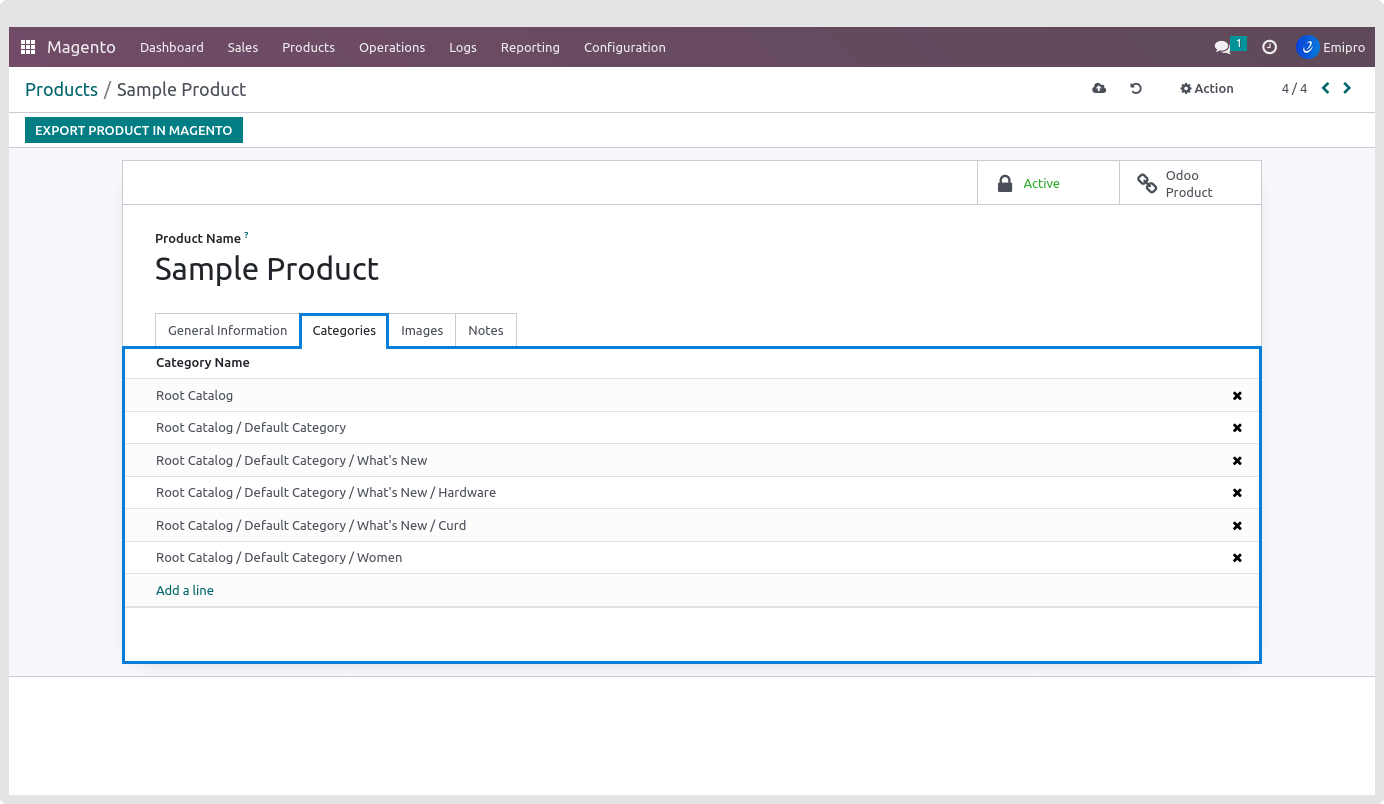Expand the Configuration menu
This screenshot has height=804, width=1384.
[x=624, y=47]
